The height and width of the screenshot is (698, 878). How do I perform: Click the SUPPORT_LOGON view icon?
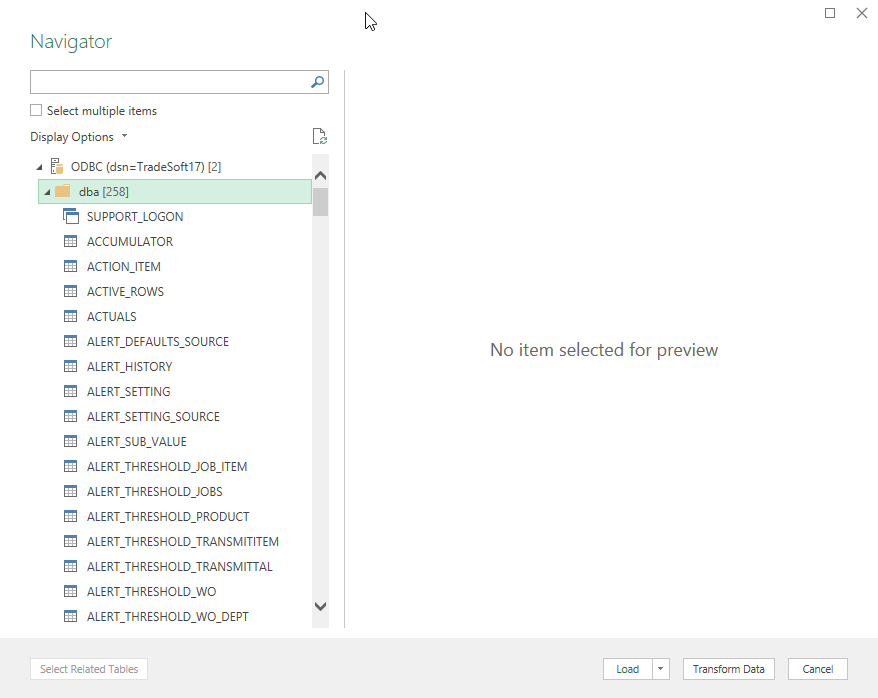click(x=70, y=216)
